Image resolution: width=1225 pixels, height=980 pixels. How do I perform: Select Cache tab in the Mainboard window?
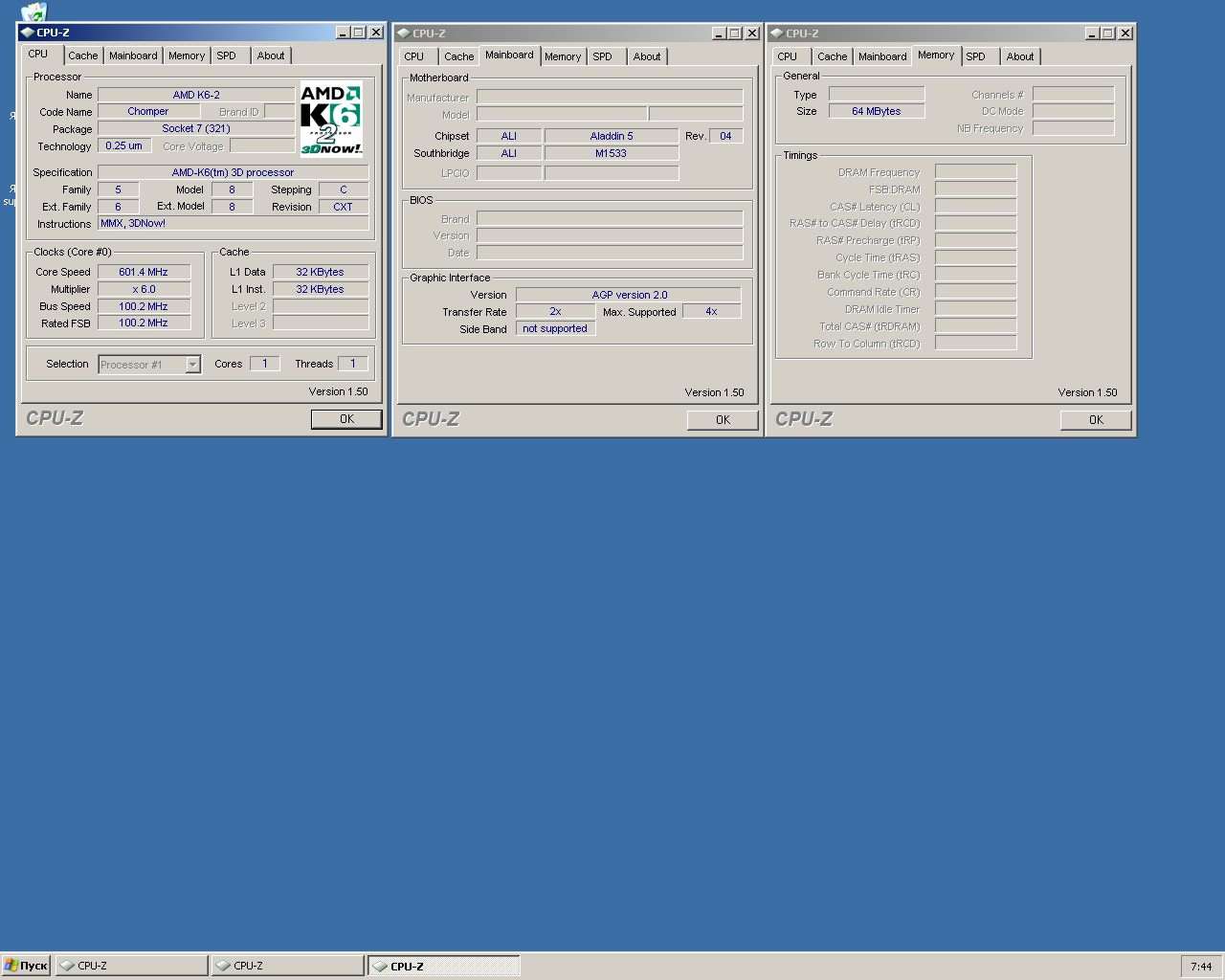[459, 56]
